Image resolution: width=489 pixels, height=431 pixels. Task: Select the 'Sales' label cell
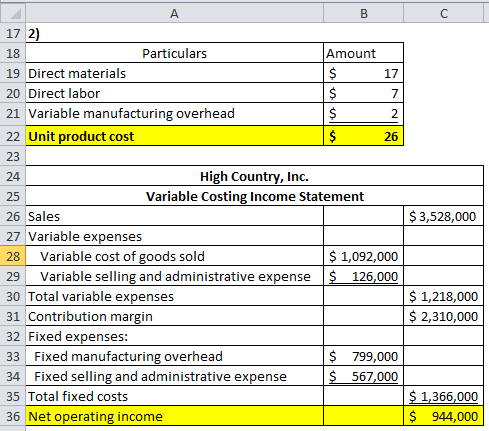[x=174, y=216]
